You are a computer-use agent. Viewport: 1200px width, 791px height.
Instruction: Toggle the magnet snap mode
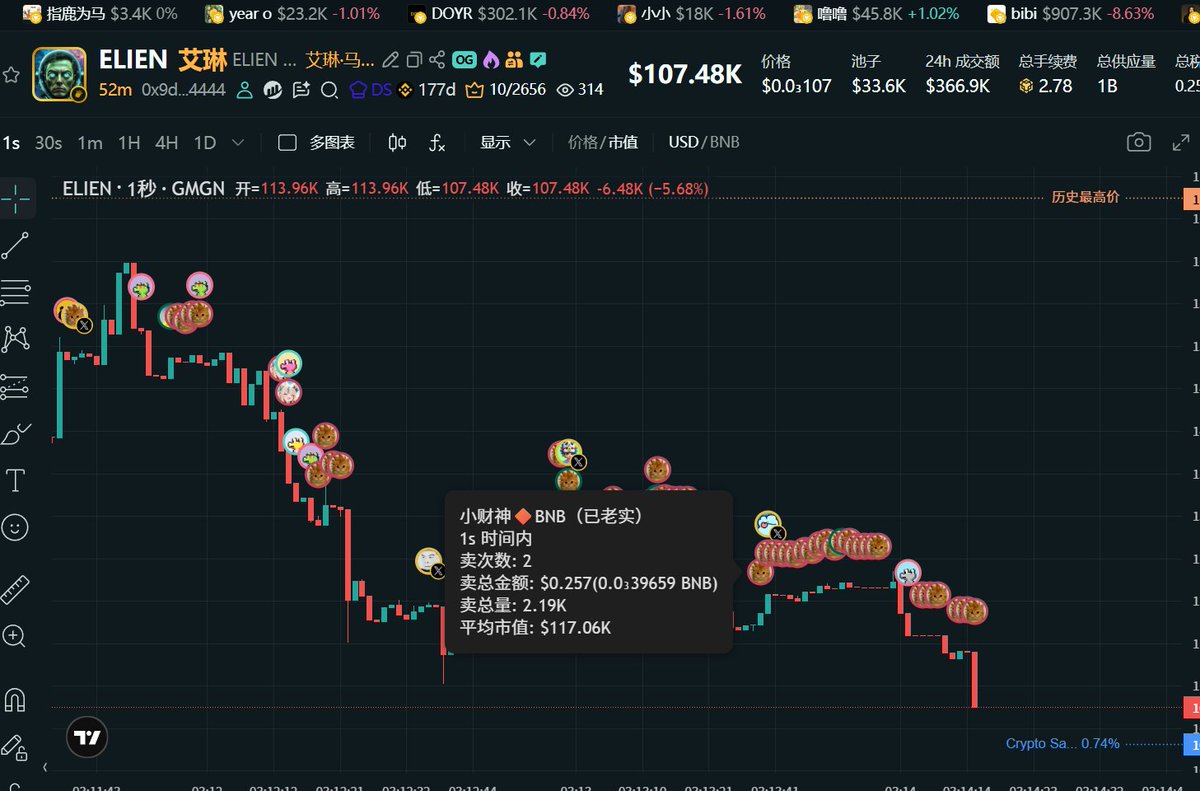(x=15, y=698)
